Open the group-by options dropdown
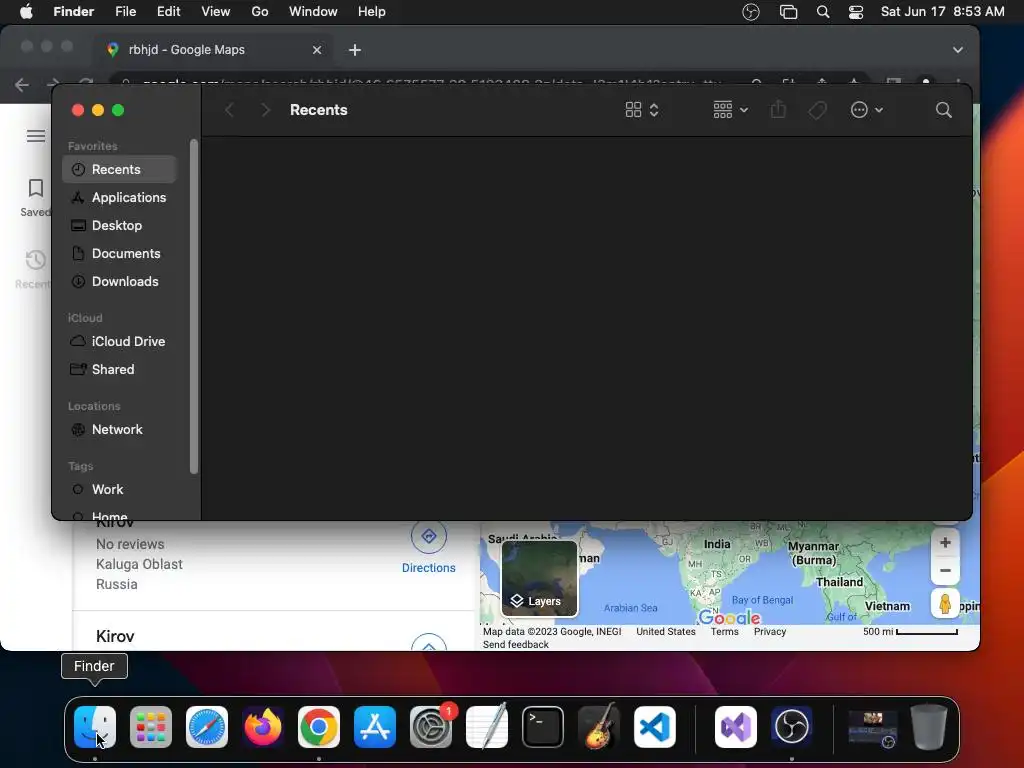Screen dimensions: 1024x768 730,110
